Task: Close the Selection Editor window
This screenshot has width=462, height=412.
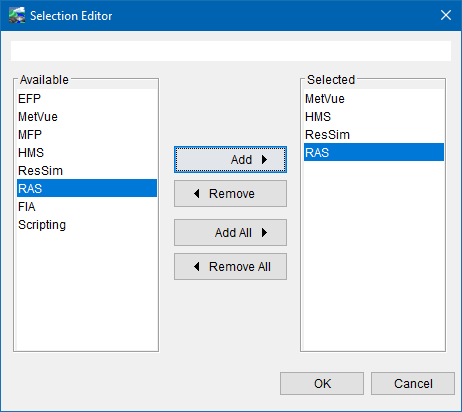Action: (446, 15)
